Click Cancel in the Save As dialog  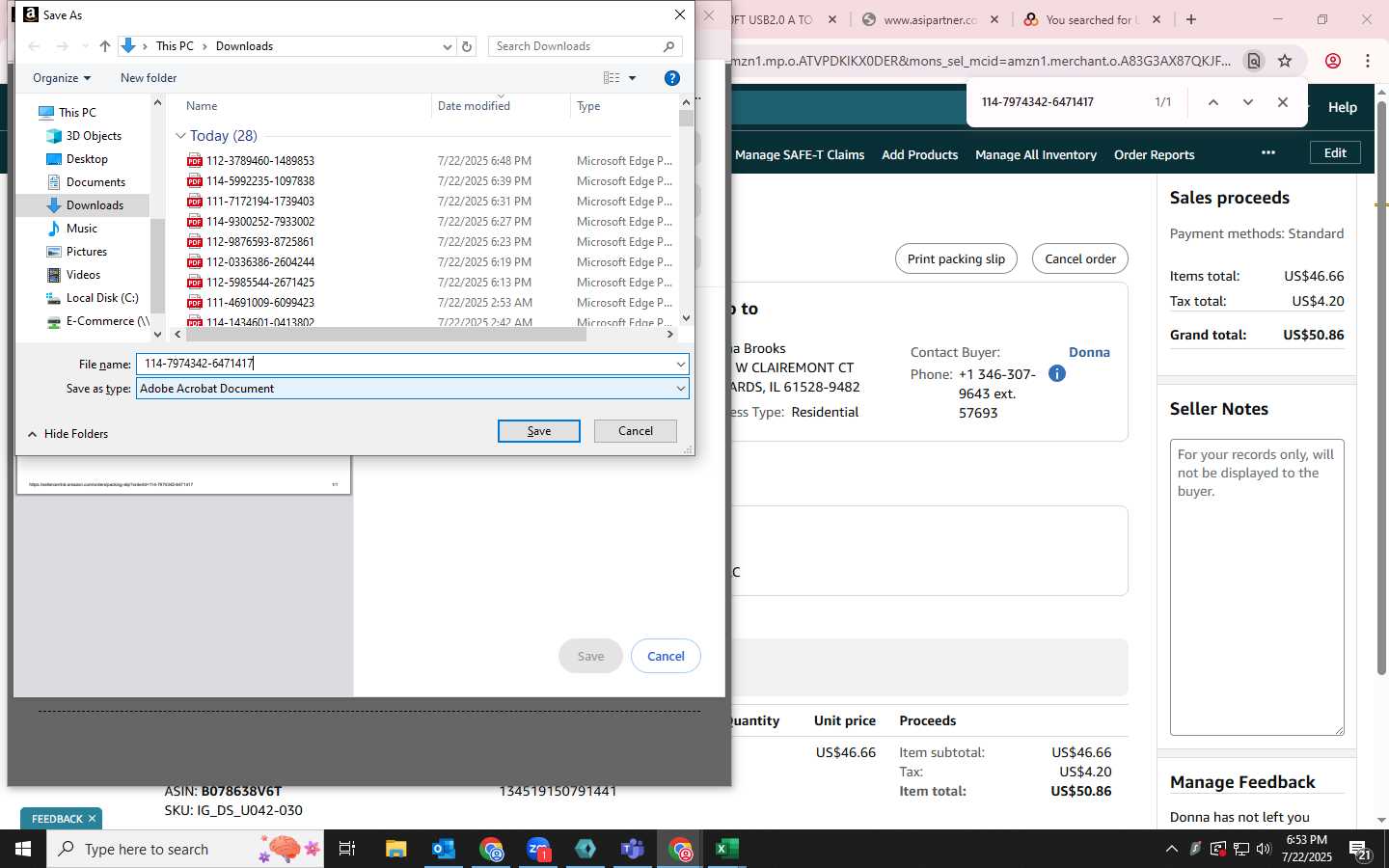click(x=636, y=431)
